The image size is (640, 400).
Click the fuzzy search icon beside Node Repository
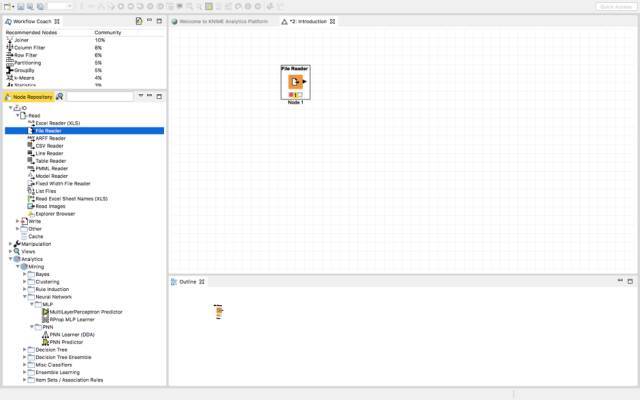[x=60, y=97]
